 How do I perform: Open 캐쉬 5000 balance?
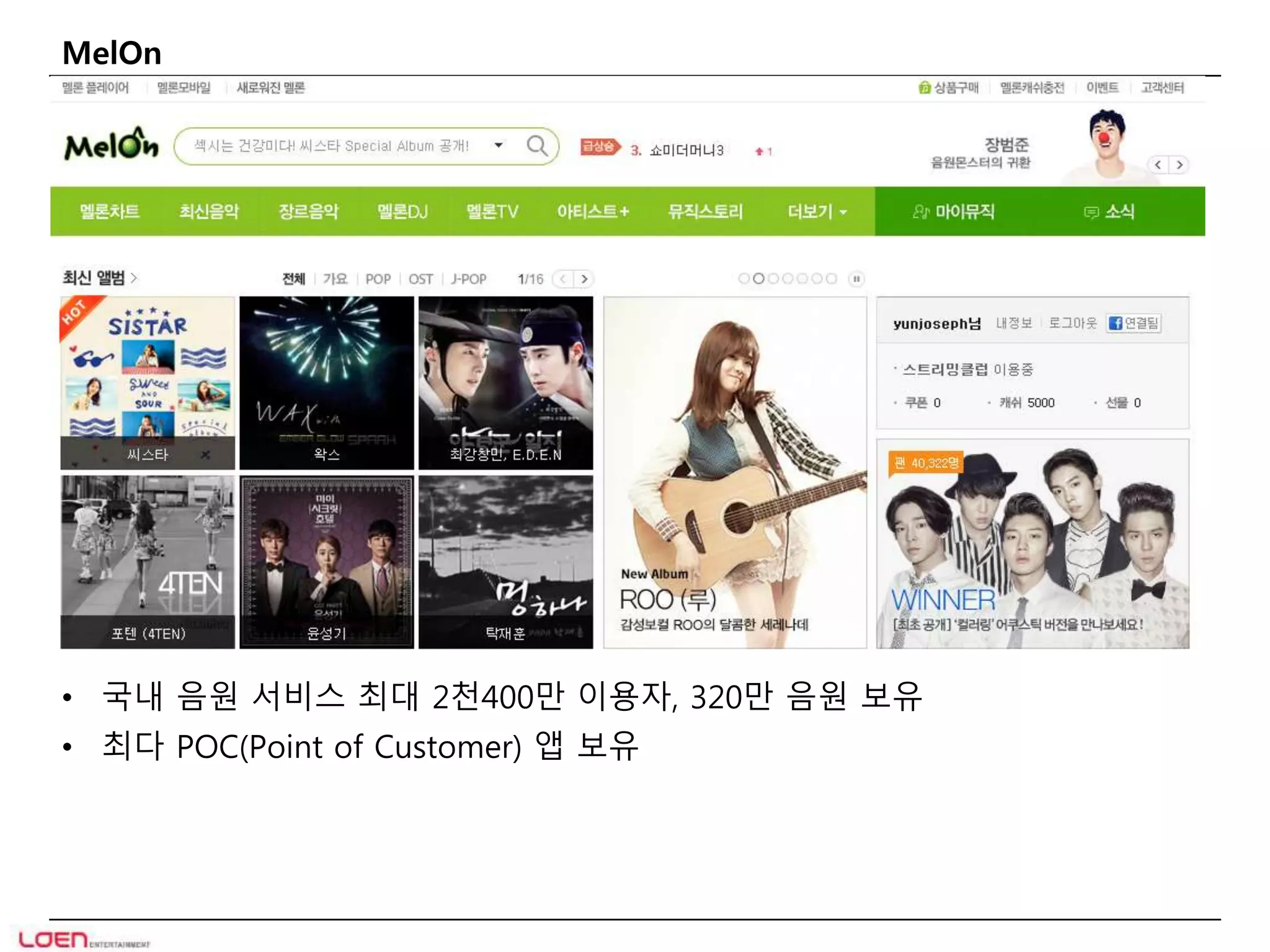point(1026,403)
